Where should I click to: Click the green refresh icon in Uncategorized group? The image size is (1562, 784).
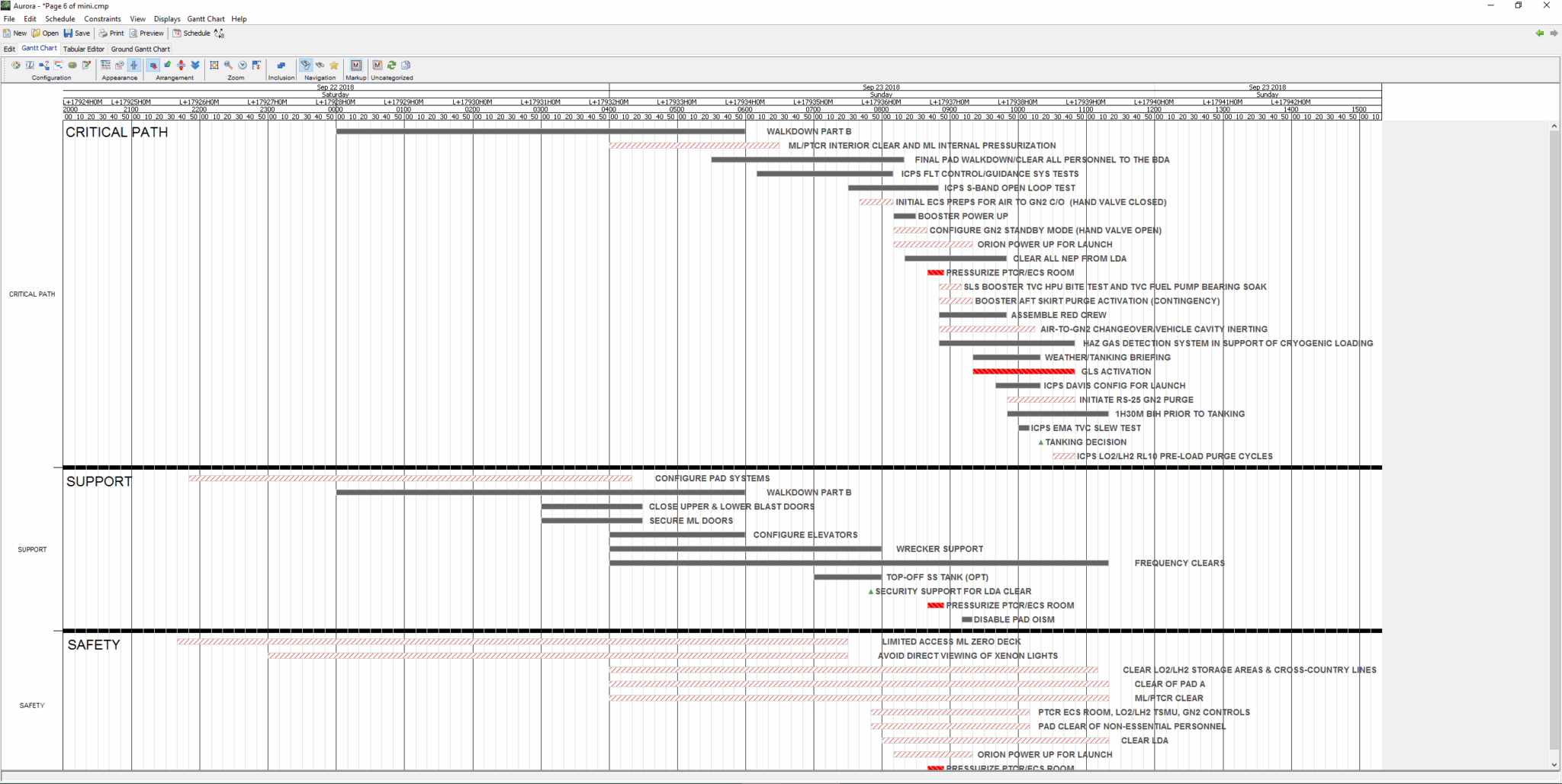[391, 66]
